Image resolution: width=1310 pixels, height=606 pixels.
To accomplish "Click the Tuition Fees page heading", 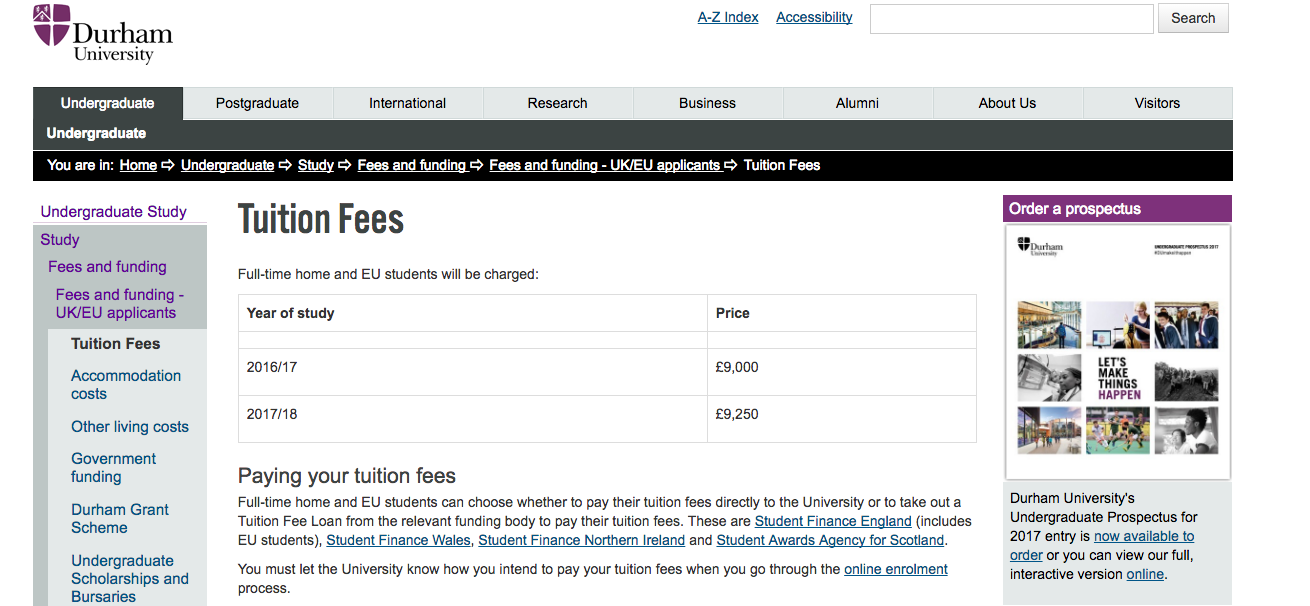I will click(321, 220).
